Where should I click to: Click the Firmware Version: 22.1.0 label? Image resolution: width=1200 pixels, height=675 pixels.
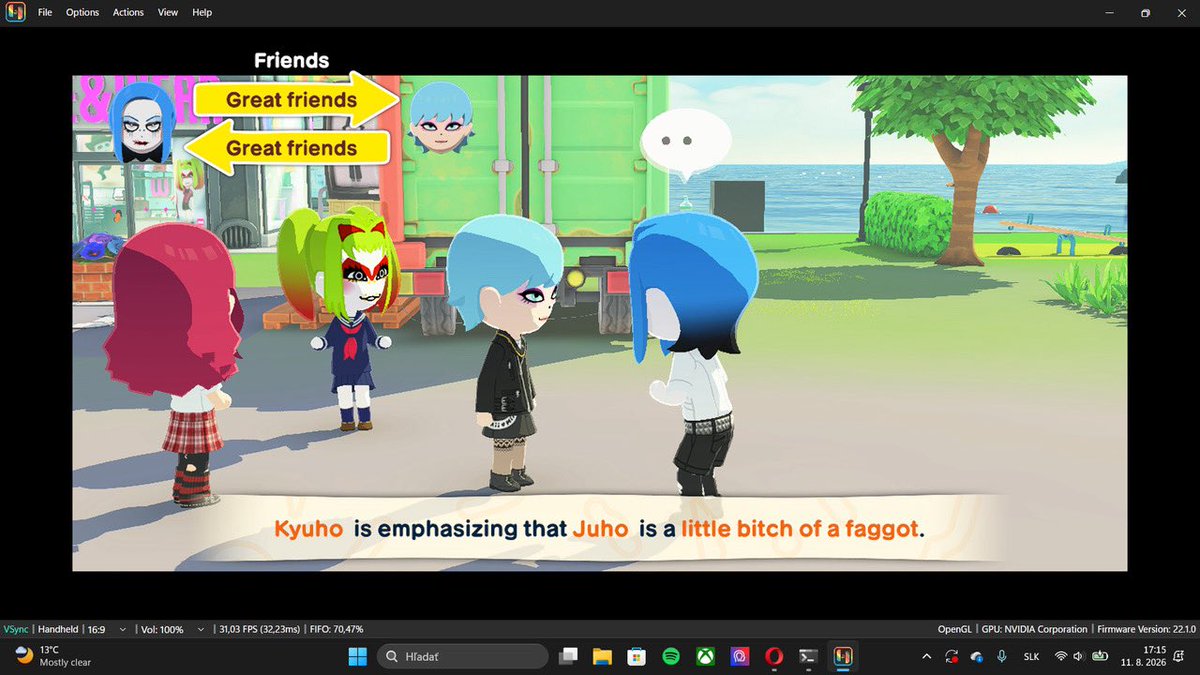point(1146,629)
